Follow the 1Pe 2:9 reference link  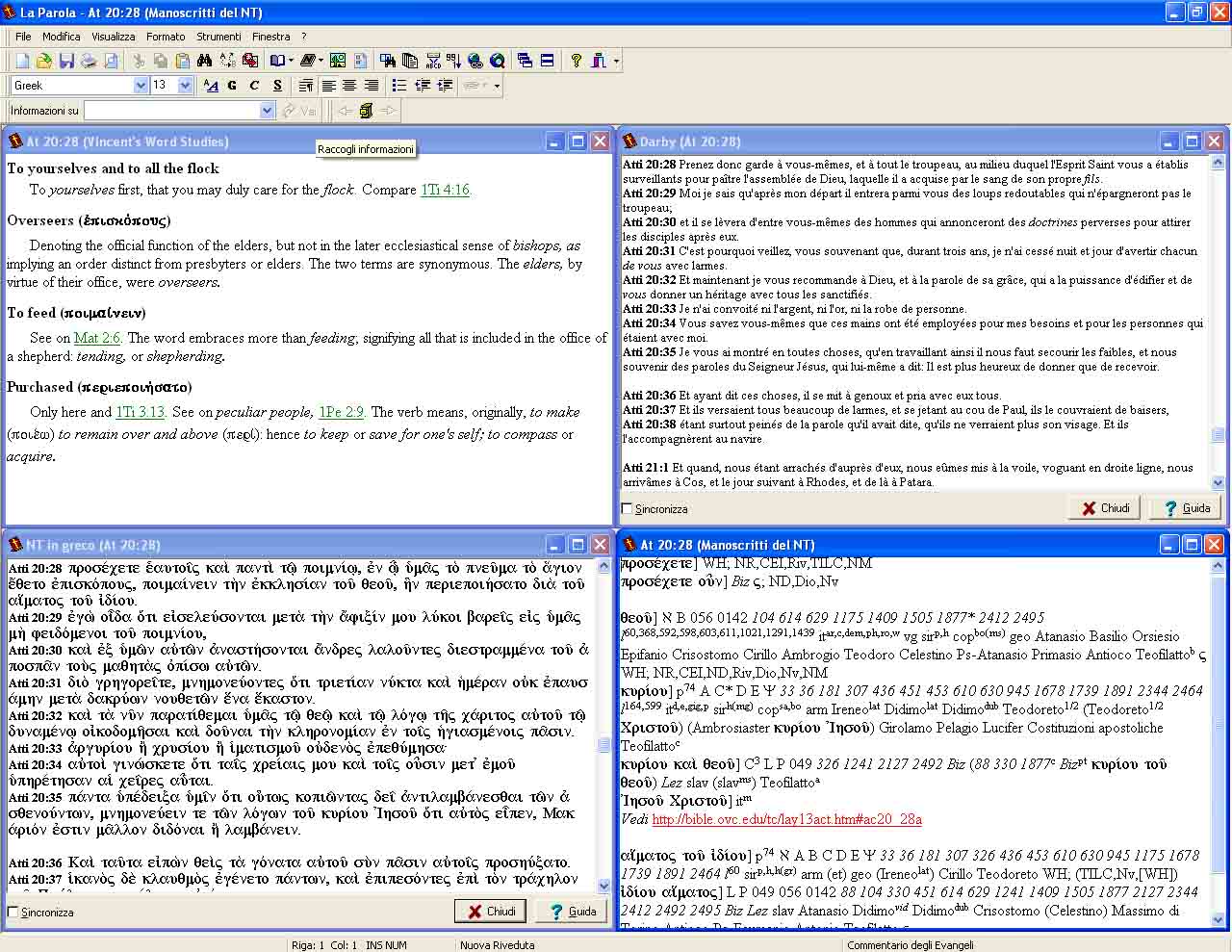tap(342, 412)
